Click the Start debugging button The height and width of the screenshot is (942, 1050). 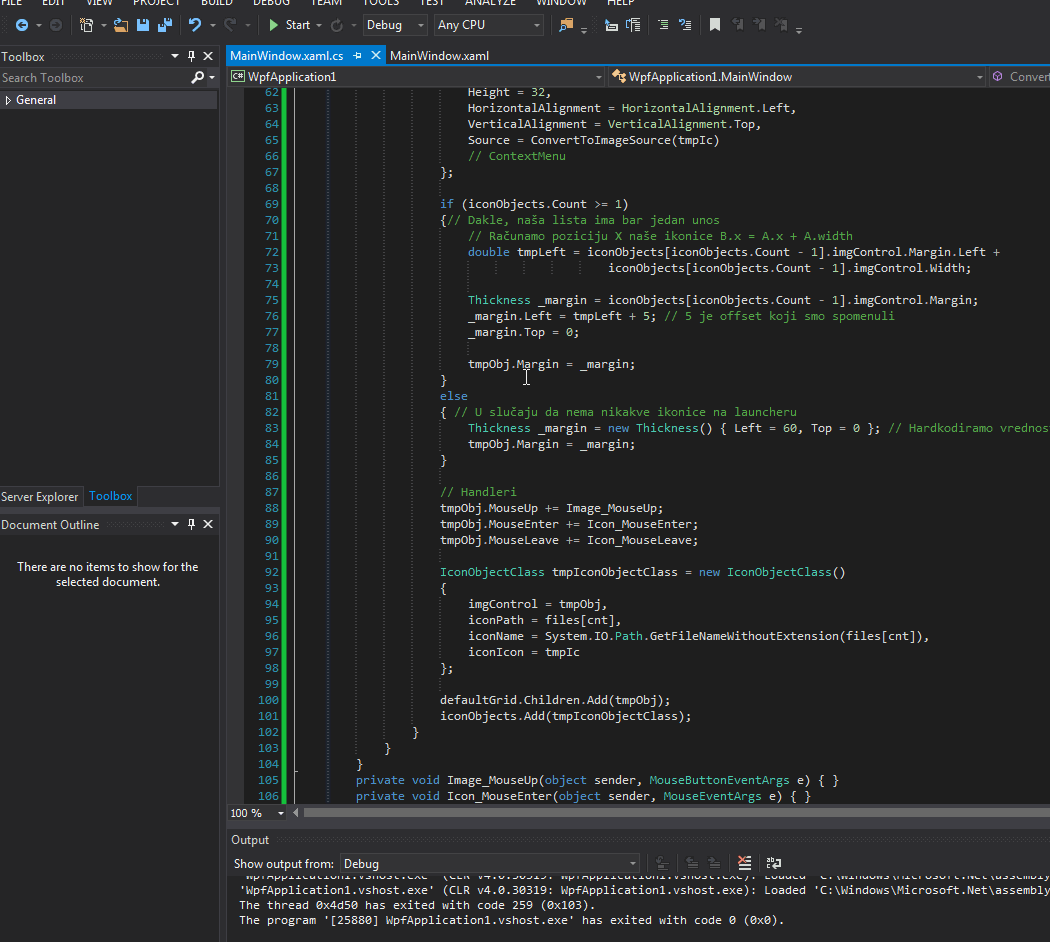(x=289, y=25)
